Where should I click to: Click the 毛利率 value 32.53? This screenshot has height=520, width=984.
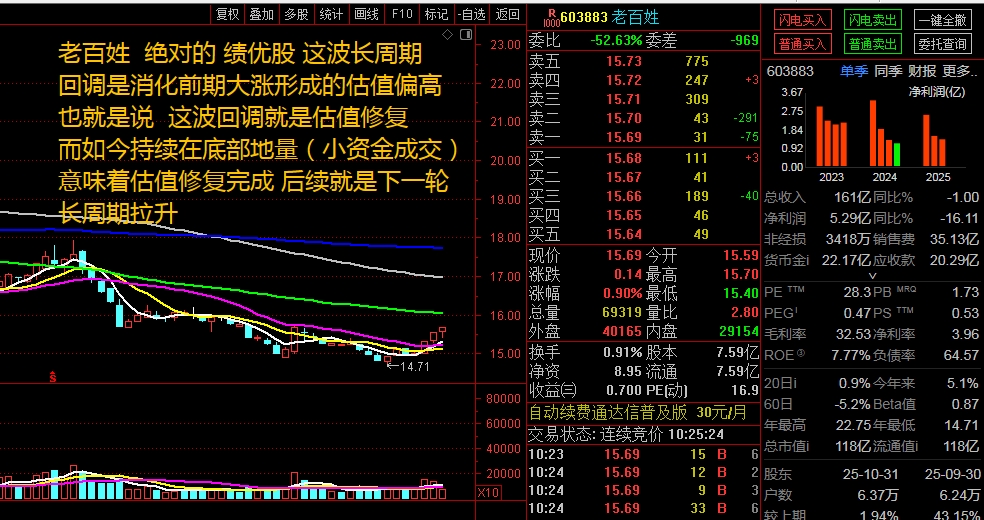853,334
